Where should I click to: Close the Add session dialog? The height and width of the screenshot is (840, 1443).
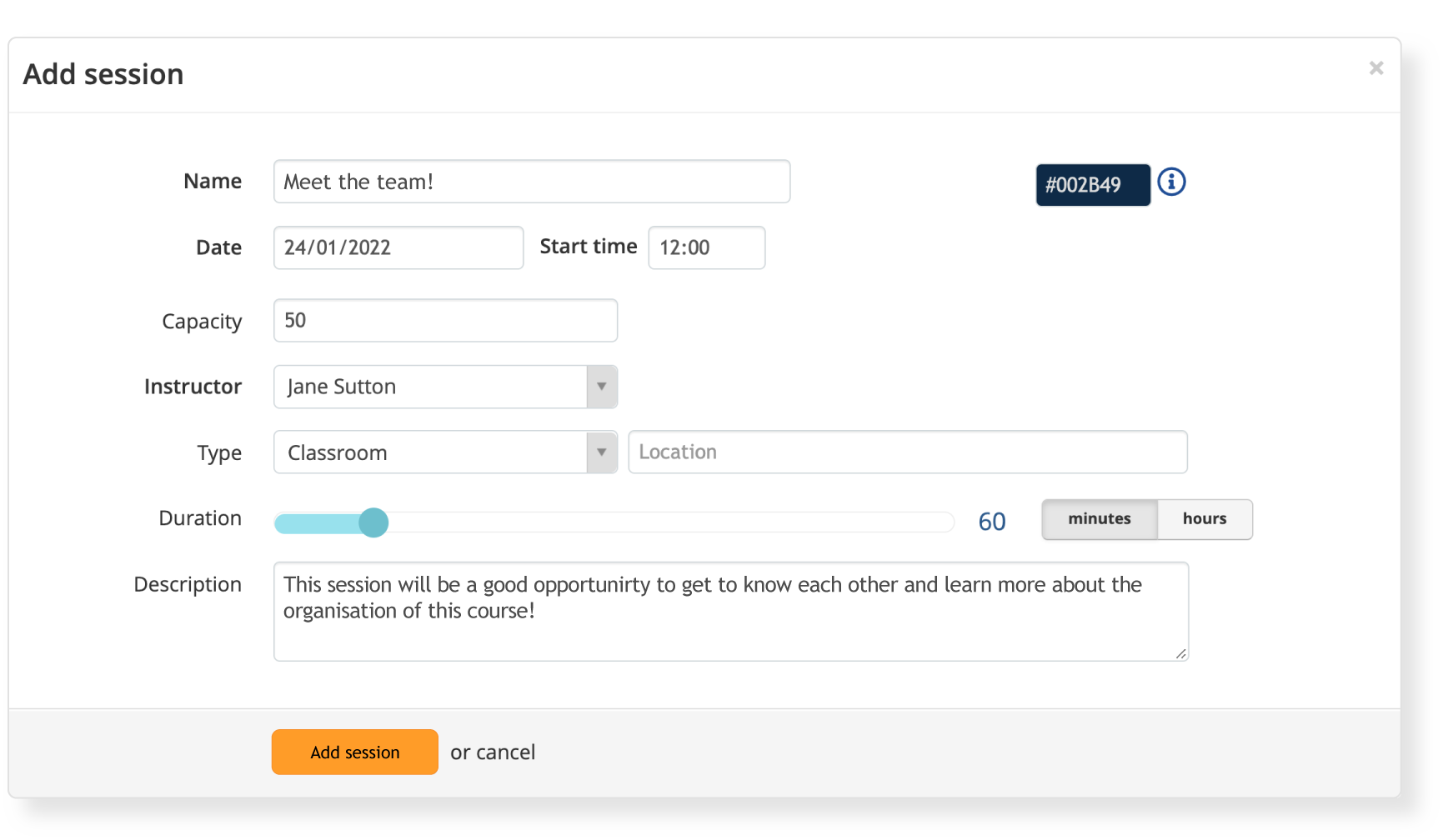[x=1375, y=68]
